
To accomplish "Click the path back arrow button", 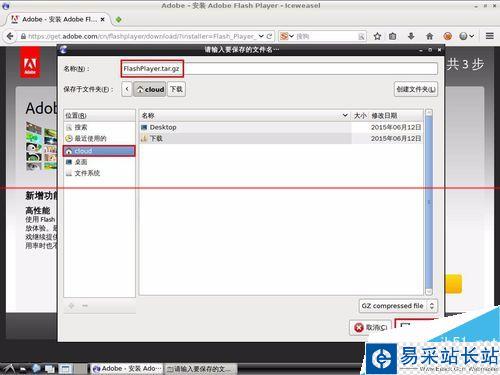I will (127, 89).
